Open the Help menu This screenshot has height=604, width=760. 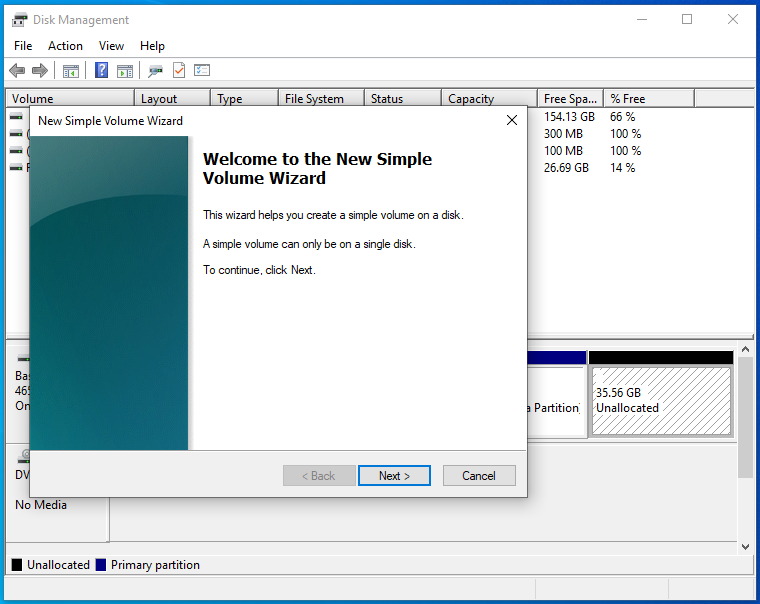click(152, 46)
